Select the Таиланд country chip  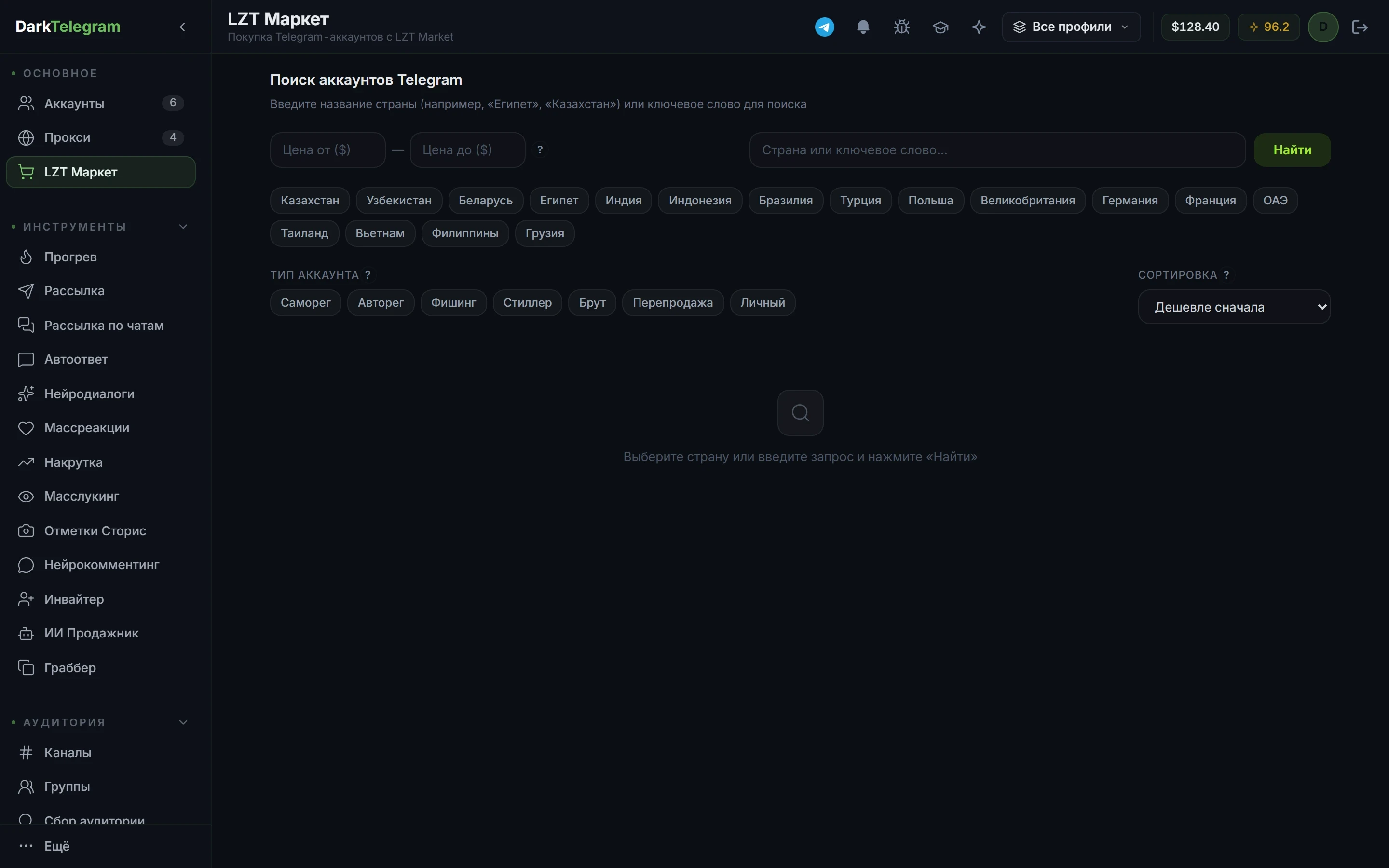click(x=305, y=233)
